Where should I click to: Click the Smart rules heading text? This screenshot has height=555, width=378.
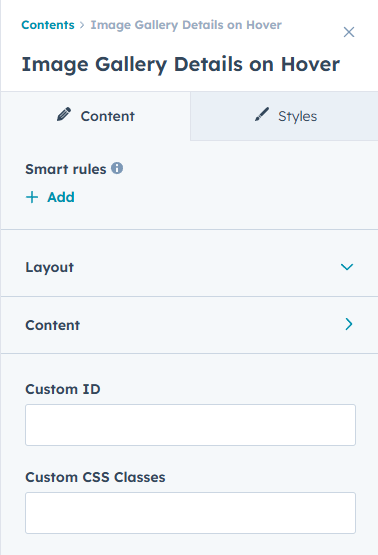coord(66,169)
